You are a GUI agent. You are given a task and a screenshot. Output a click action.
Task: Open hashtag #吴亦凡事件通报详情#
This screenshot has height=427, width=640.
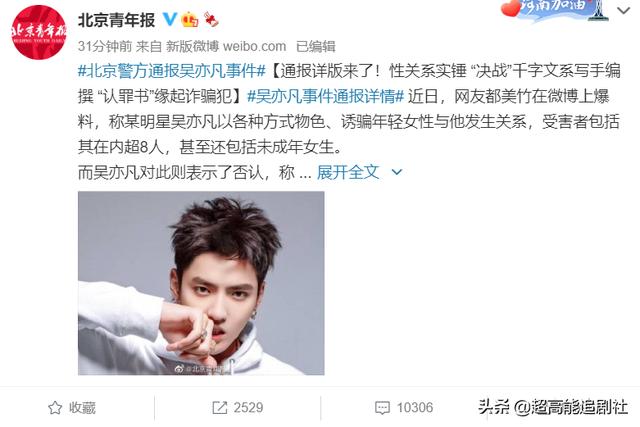[326, 96]
